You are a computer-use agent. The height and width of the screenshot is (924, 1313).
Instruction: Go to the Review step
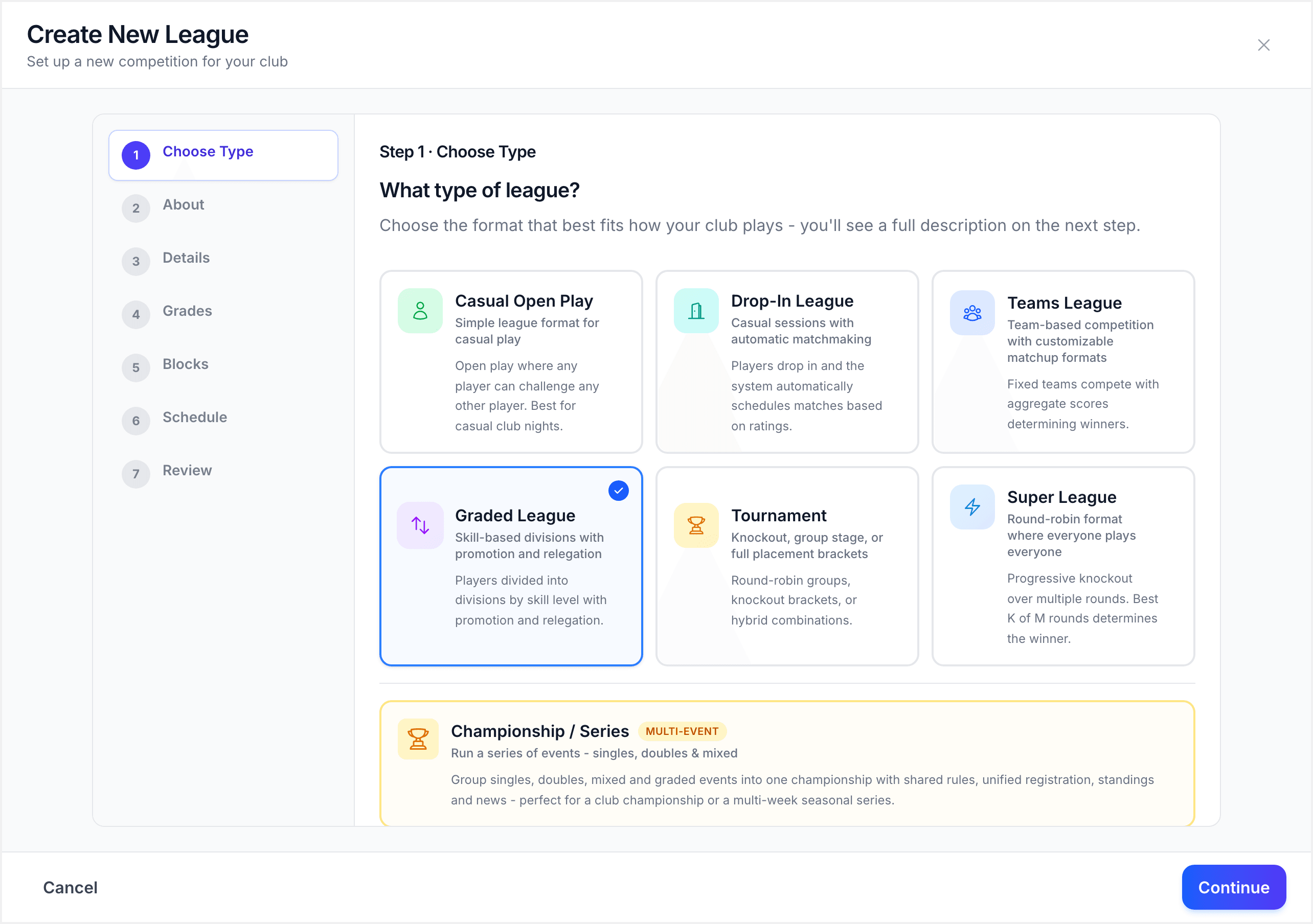click(223, 474)
